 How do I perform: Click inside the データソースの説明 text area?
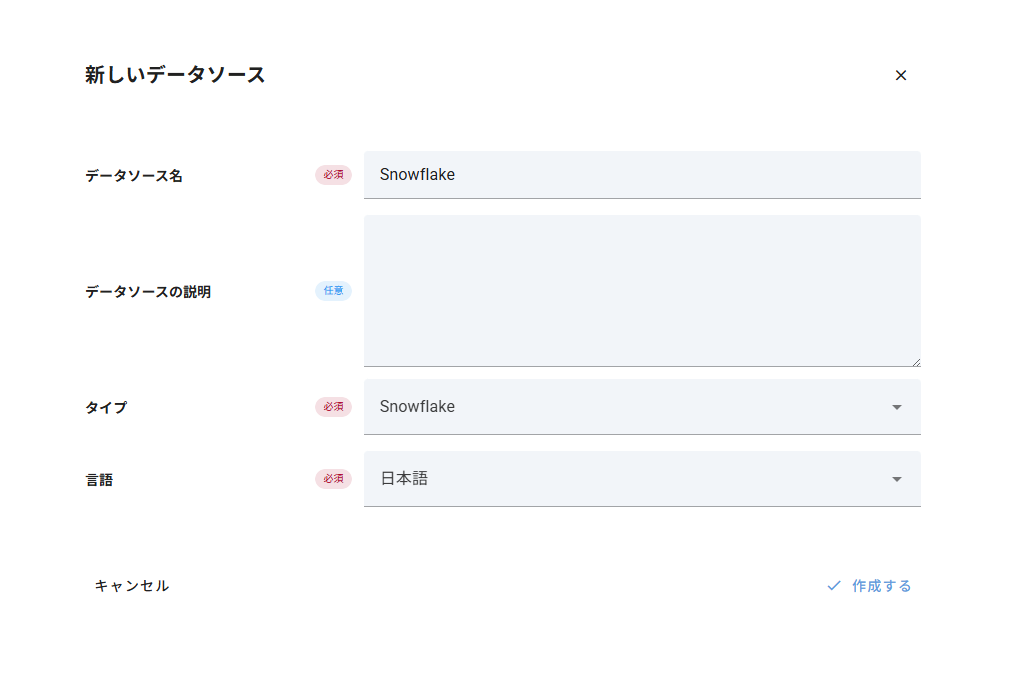click(641, 291)
